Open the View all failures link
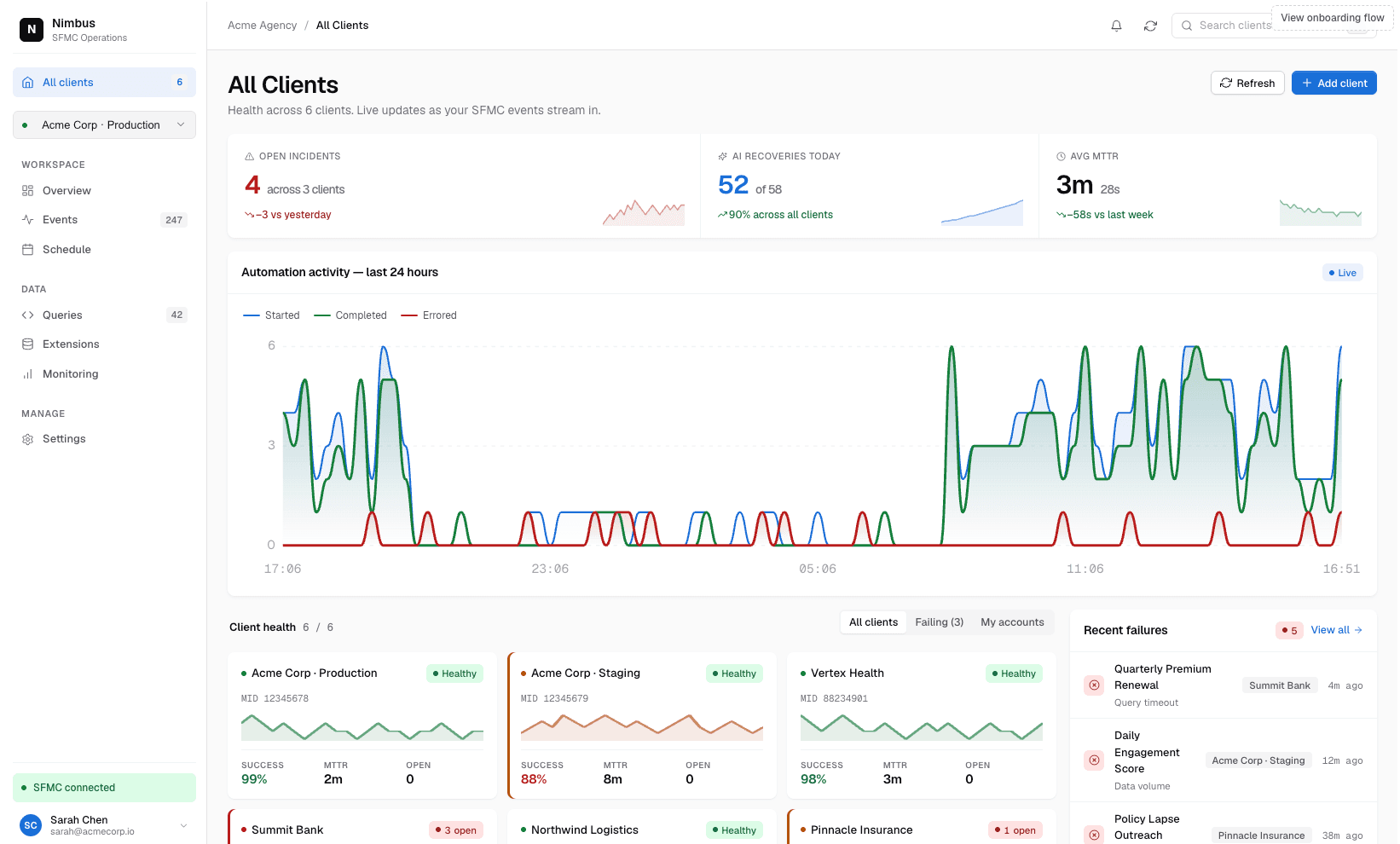 pyautogui.click(x=1336, y=630)
